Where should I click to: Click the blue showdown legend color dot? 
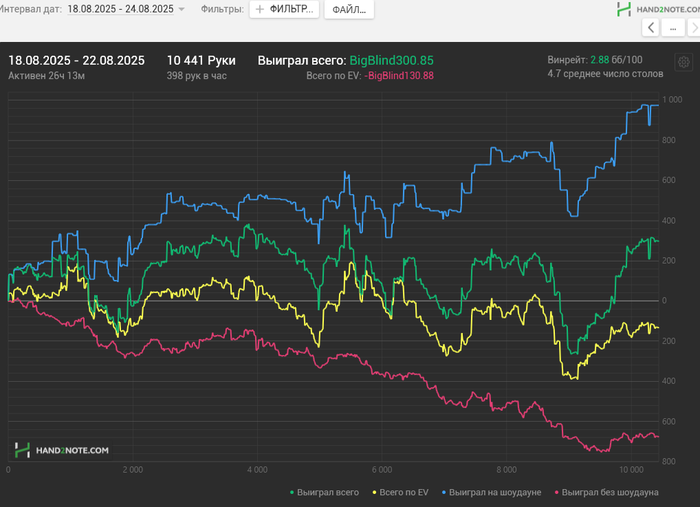[442, 492]
